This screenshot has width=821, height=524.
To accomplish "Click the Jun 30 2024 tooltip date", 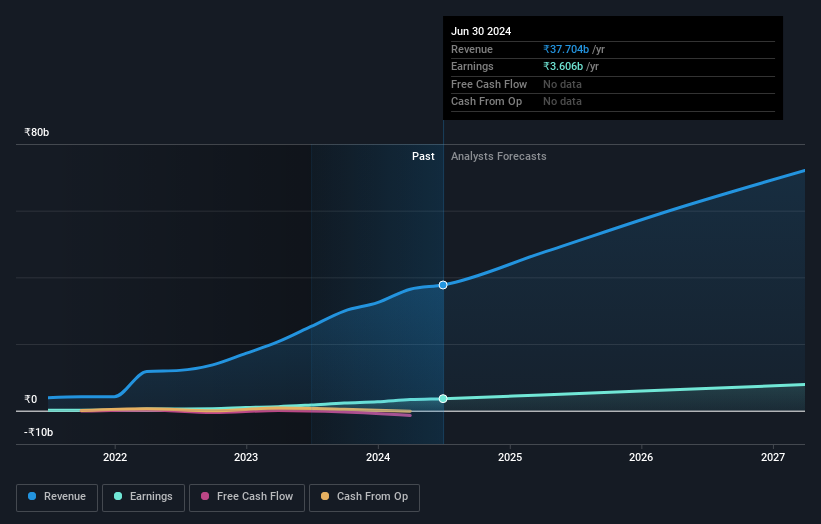I will click(x=481, y=31).
